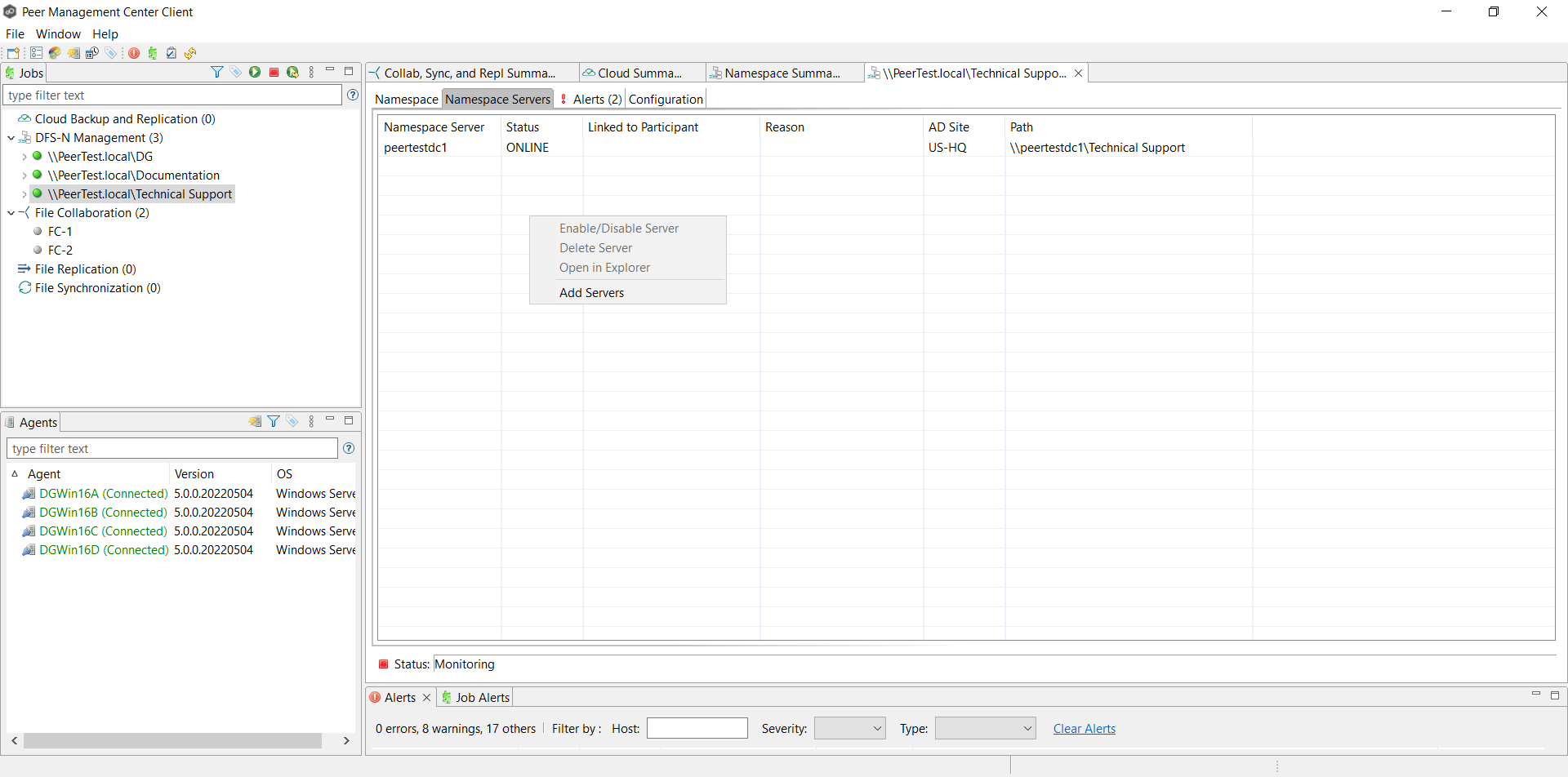The height and width of the screenshot is (777, 1568).
Task: Open the Jobs panel view menu dots
Action: click(x=311, y=73)
